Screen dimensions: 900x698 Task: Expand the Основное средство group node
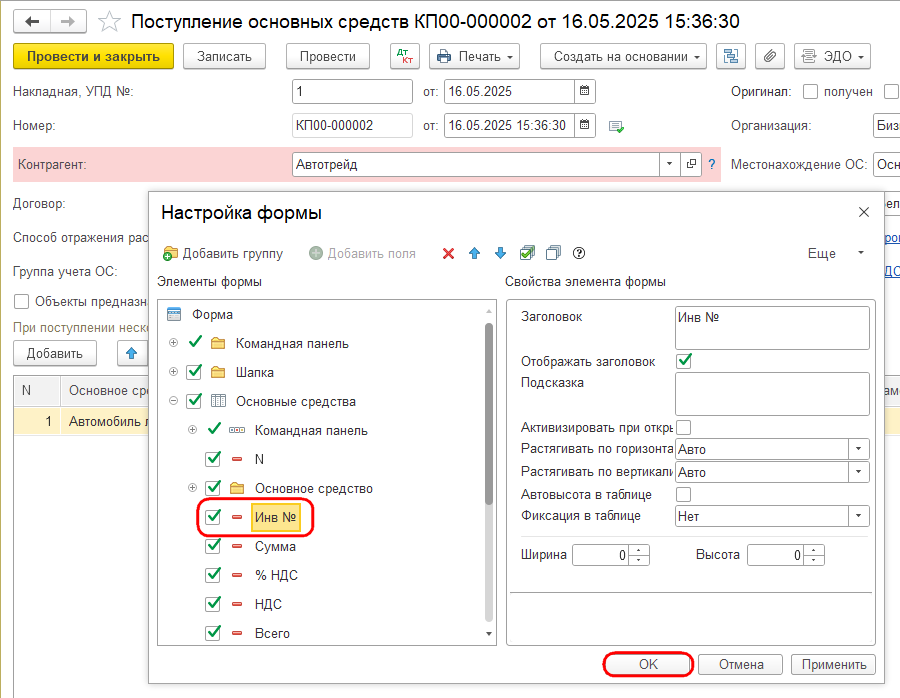[x=192, y=488]
